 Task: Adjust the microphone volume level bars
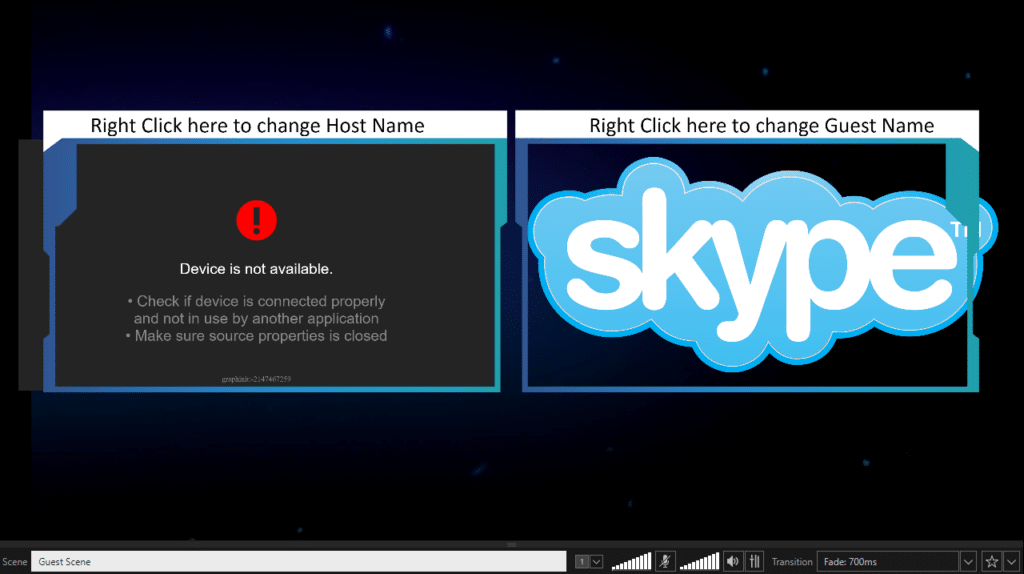631,562
